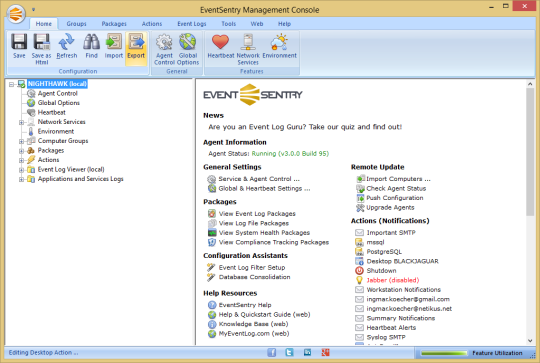
Task: Open the Web ribbon tab
Action: point(257,24)
